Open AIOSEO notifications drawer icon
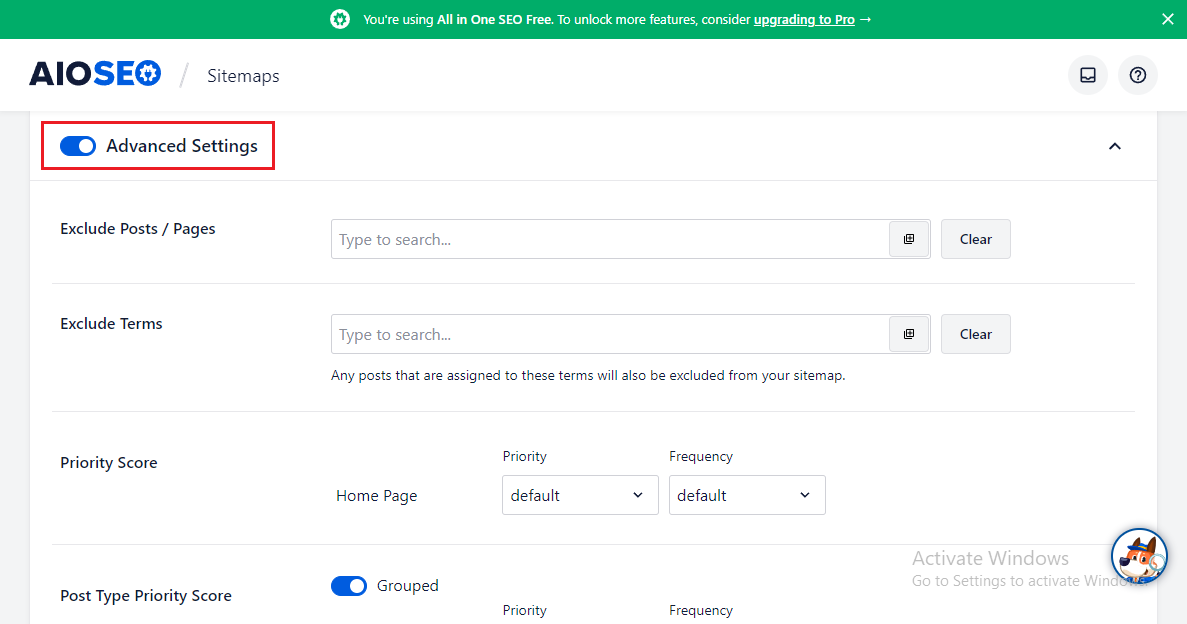 point(1087,75)
